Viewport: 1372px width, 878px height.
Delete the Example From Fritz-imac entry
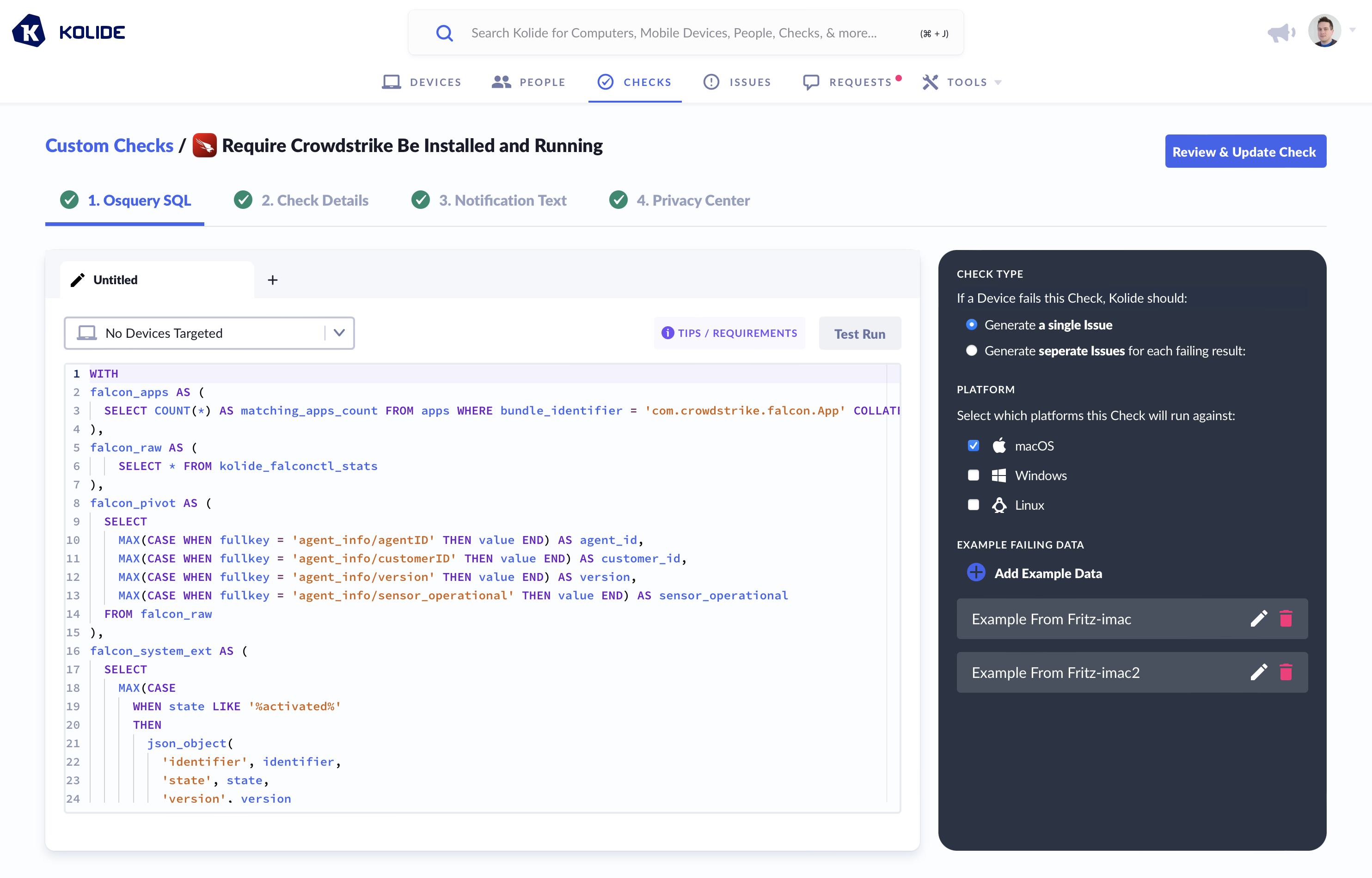(x=1286, y=619)
